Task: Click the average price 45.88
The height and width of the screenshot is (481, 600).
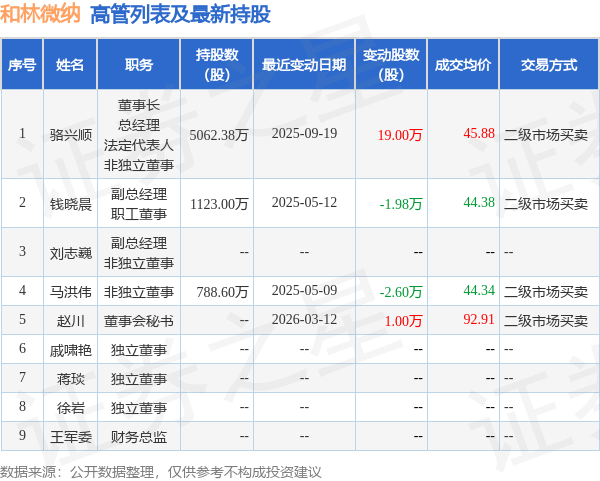Action: point(479,134)
